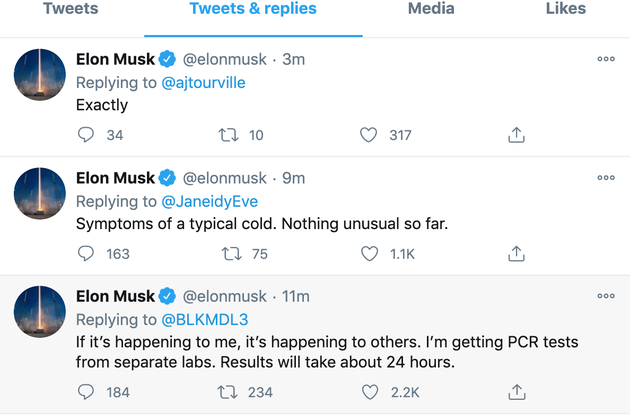Like the PCR tests tweet
The width and height of the screenshot is (630, 420).
coord(368,392)
